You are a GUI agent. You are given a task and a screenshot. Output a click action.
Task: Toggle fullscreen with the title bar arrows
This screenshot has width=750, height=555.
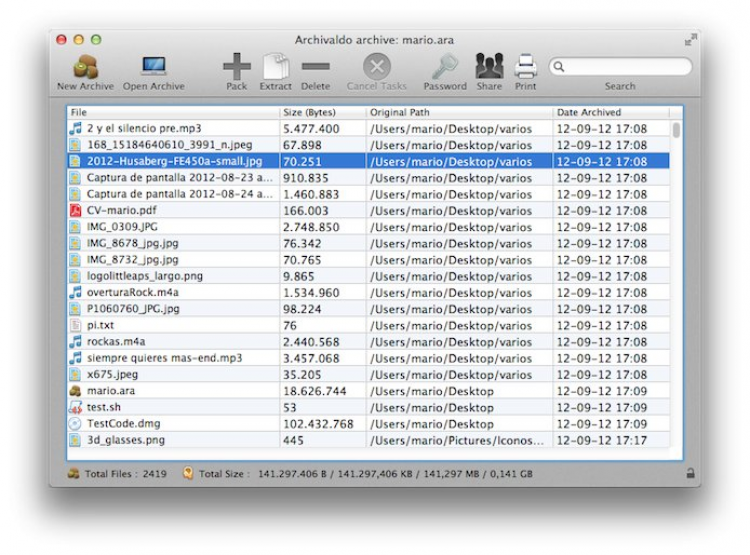(x=690, y=40)
